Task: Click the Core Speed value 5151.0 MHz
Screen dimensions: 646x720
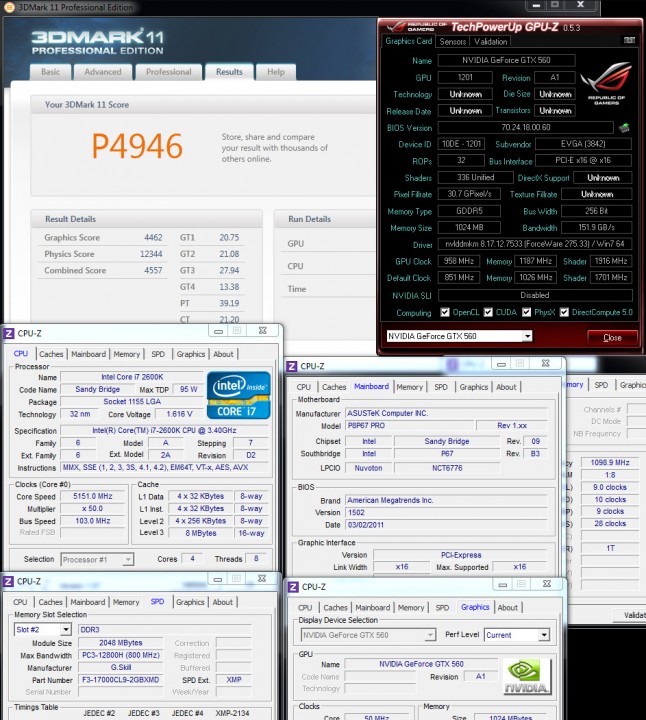Action: point(93,496)
